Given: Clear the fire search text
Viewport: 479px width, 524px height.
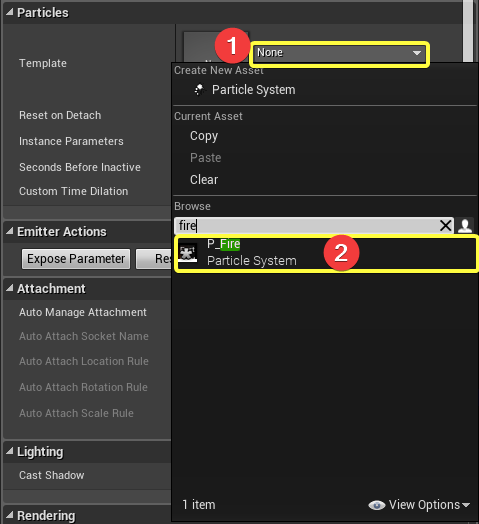Looking at the screenshot, I should tap(445, 226).
